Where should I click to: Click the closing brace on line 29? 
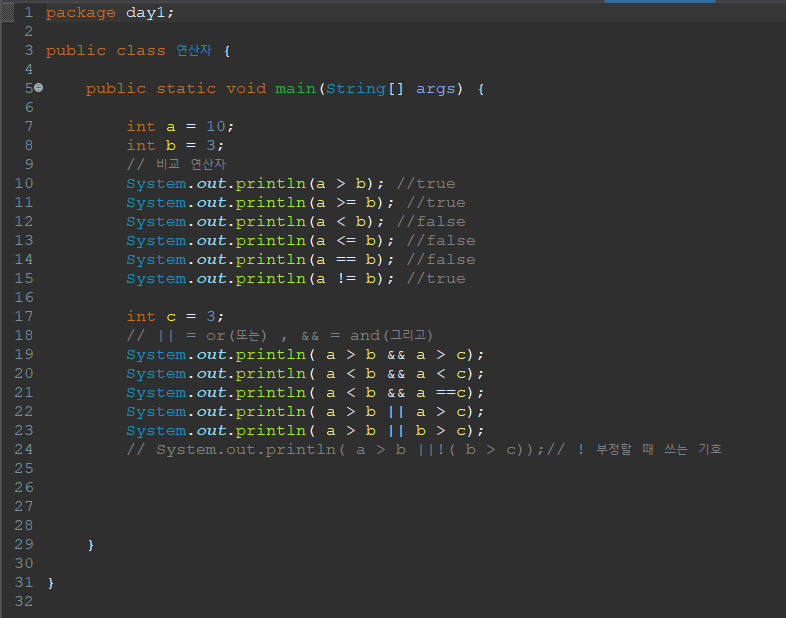pos(91,545)
